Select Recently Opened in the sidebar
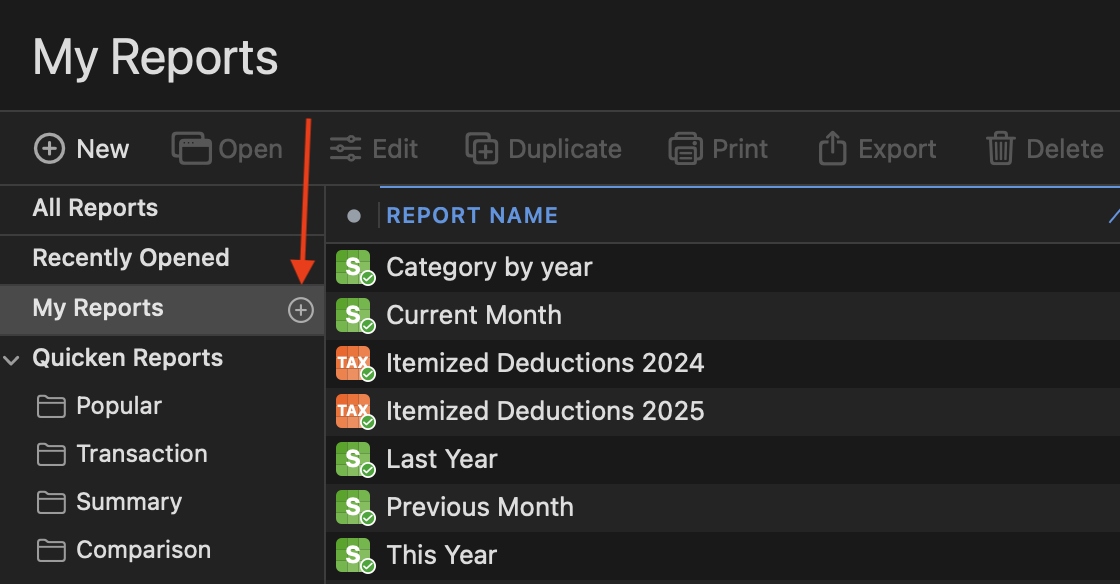The width and height of the screenshot is (1120, 584). click(131, 258)
